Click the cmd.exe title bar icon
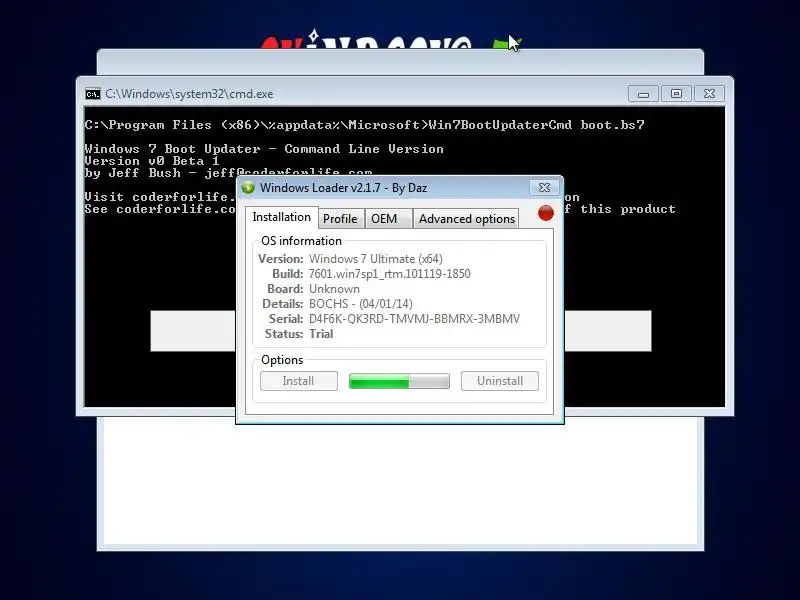Screen dimensions: 800x600 click(x=93, y=94)
